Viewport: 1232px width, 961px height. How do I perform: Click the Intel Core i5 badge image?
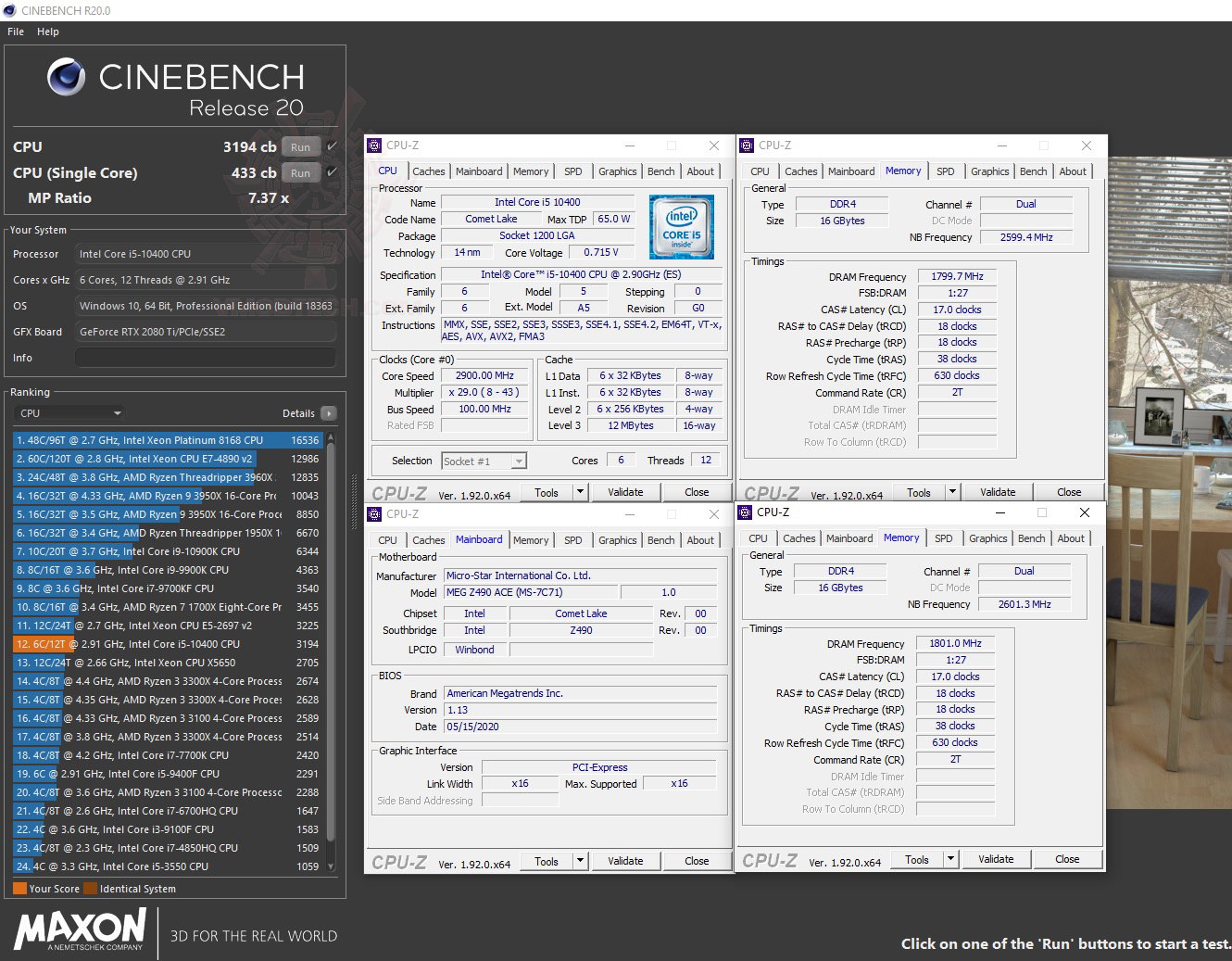point(682,227)
